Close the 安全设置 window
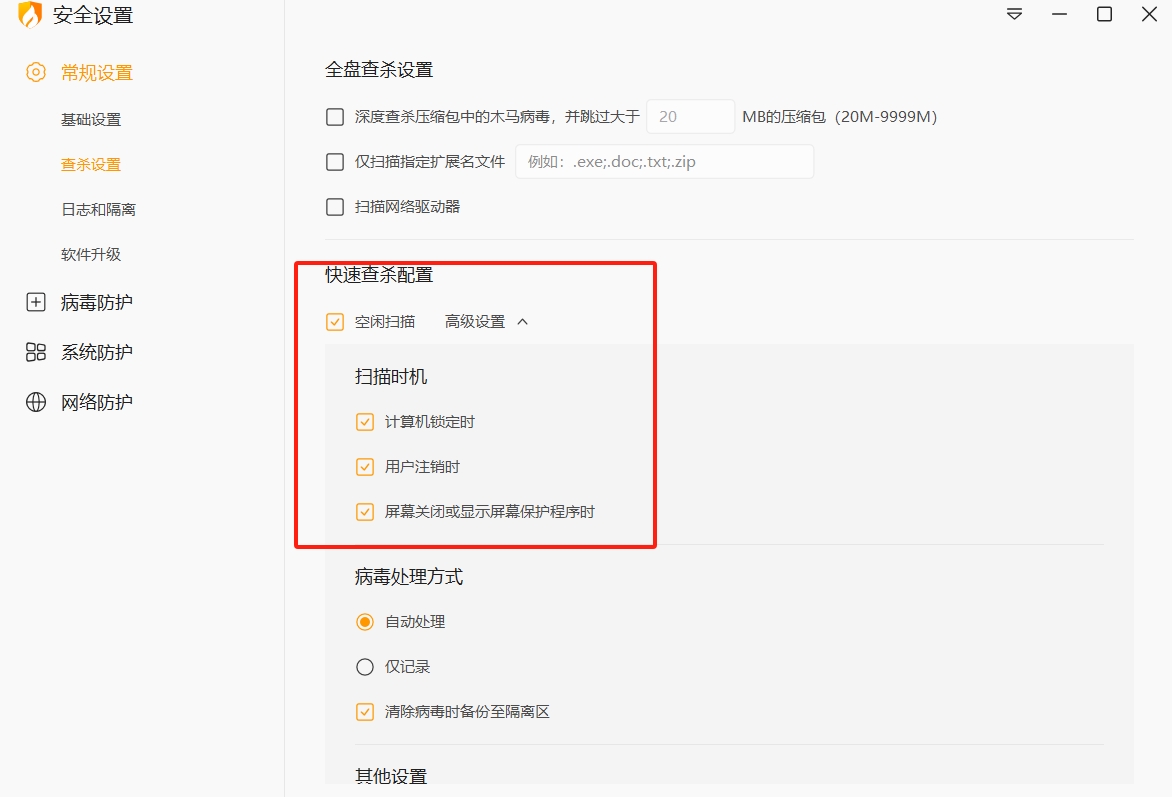The height and width of the screenshot is (797, 1172). click(x=1150, y=14)
